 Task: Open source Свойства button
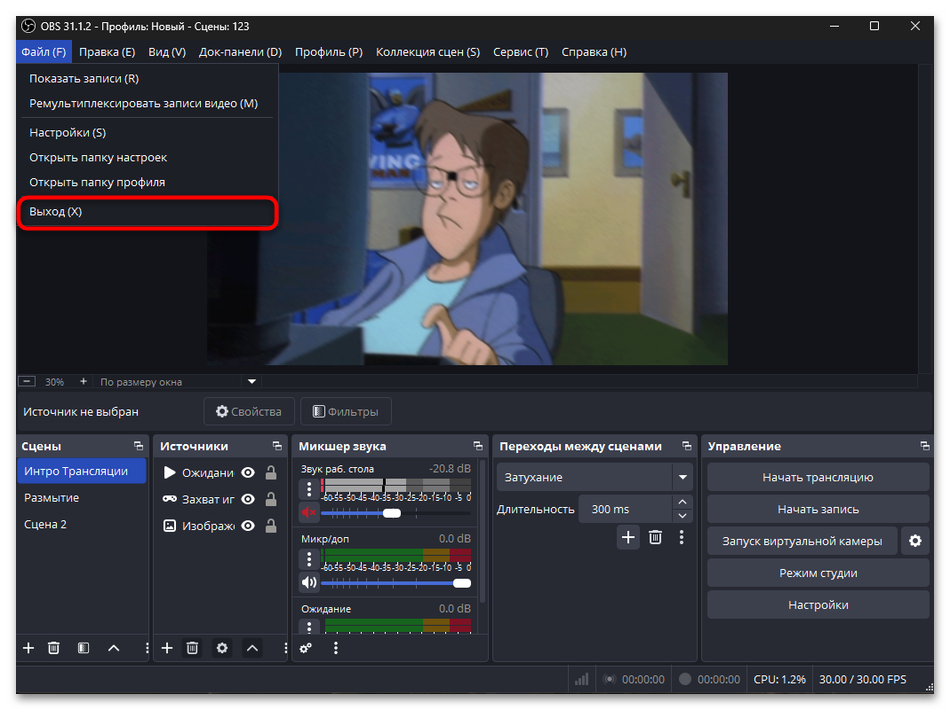click(x=249, y=411)
